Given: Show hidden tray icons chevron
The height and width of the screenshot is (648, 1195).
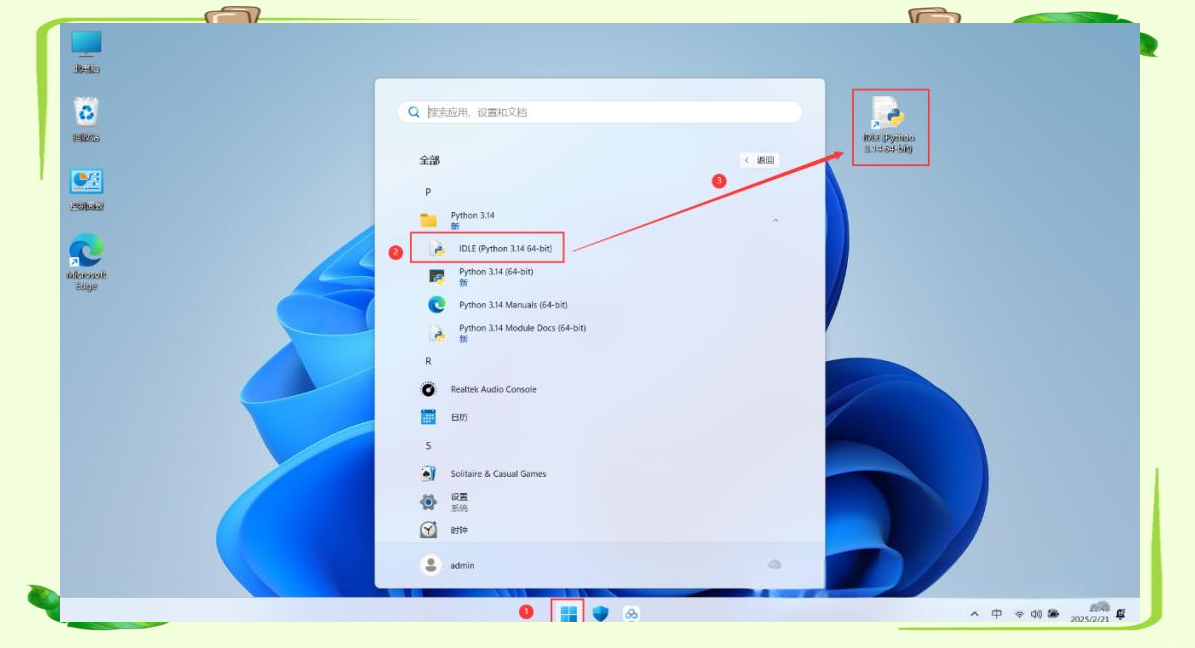Looking at the screenshot, I should pos(974,614).
